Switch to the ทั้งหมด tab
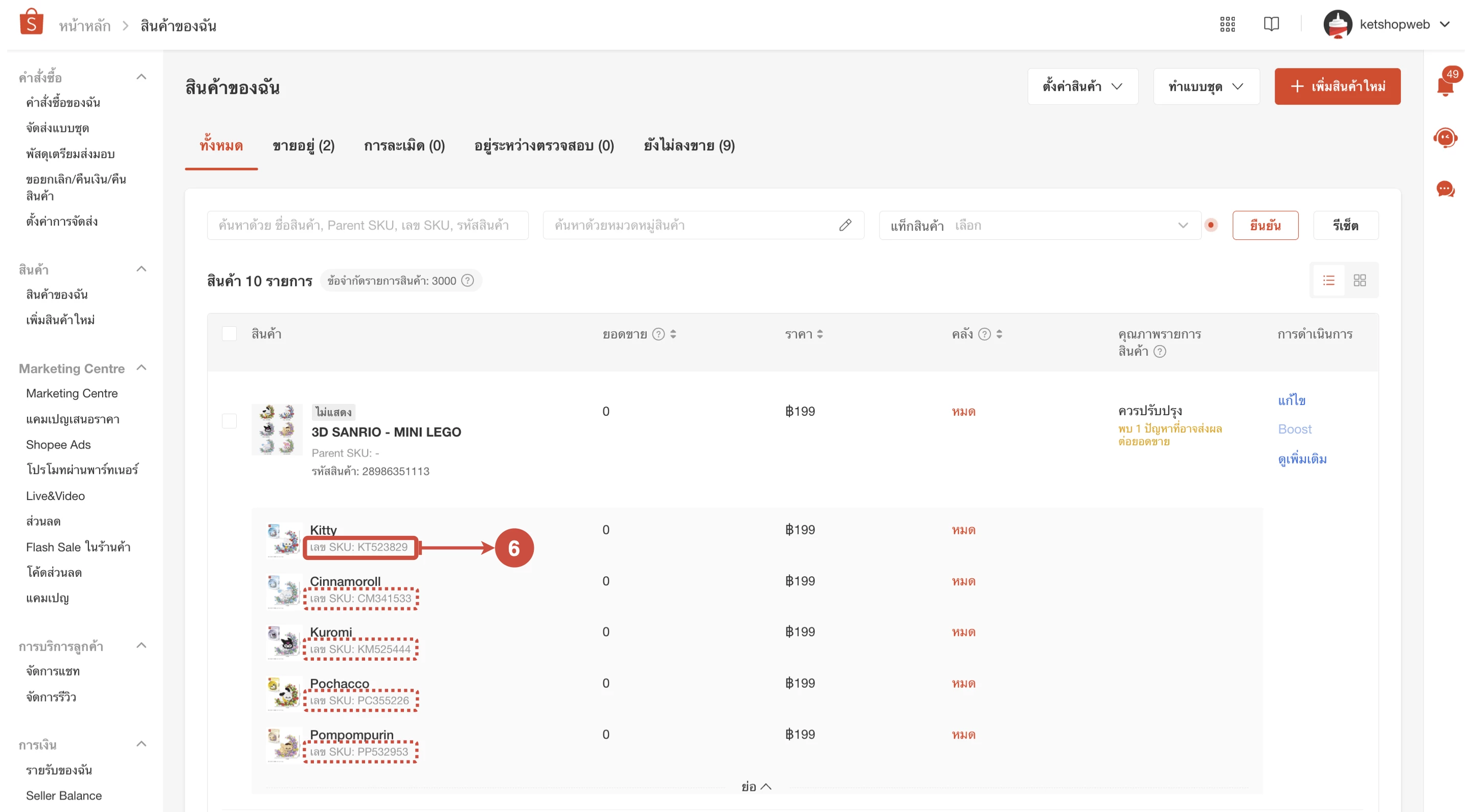1470x812 pixels. pos(221,146)
